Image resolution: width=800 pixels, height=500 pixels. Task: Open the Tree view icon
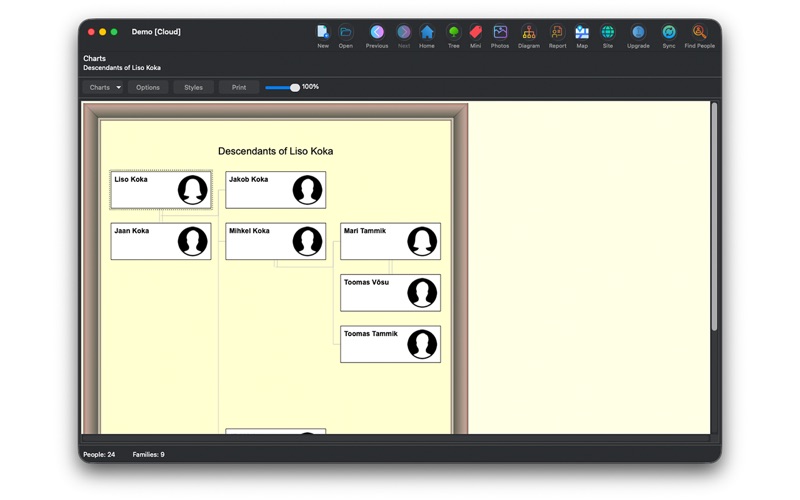coord(453,32)
